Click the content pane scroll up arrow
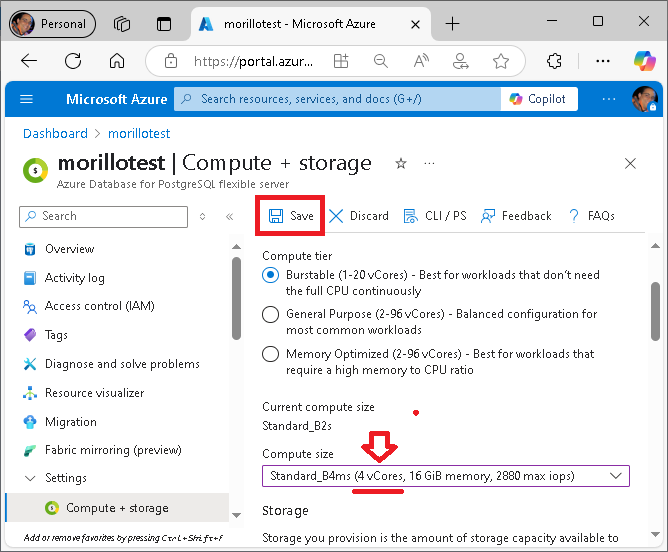Image resolution: width=668 pixels, height=552 pixels. point(656,246)
